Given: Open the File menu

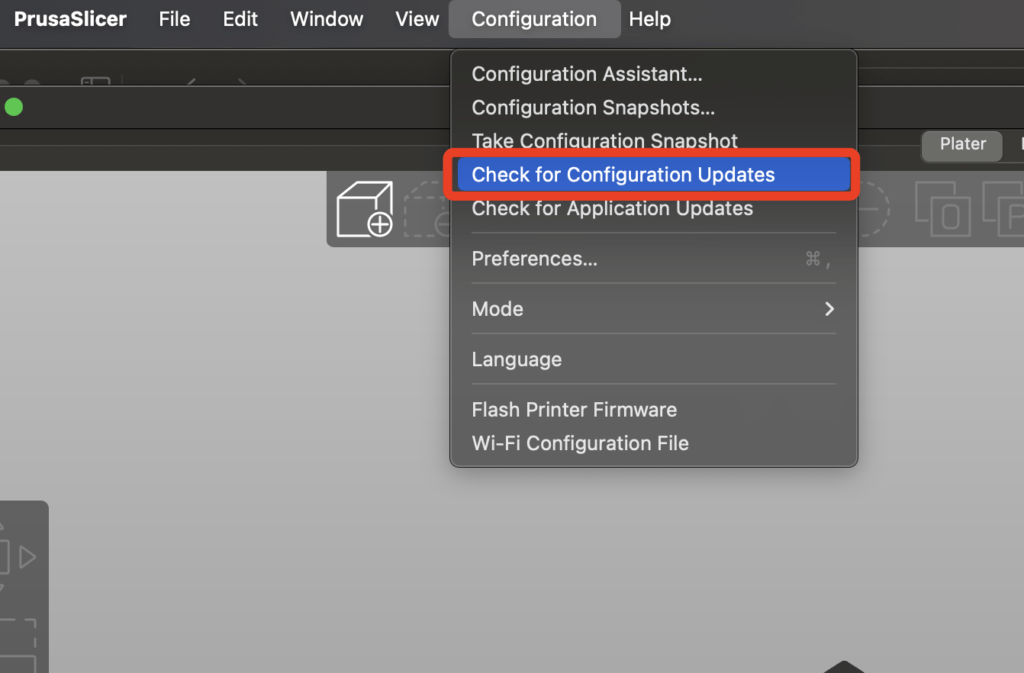Looking at the screenshot, I should click(x=174, y=19).
